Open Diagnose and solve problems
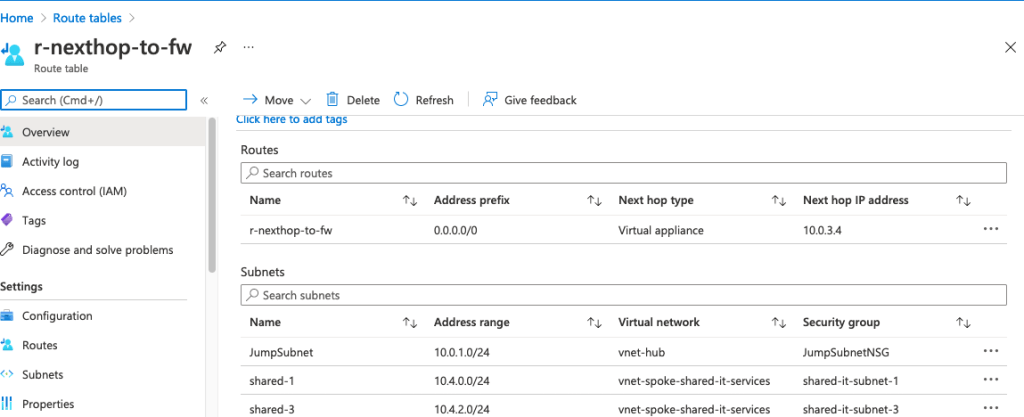This screenshot has width=1024, height=417. (x=97, y=250)
